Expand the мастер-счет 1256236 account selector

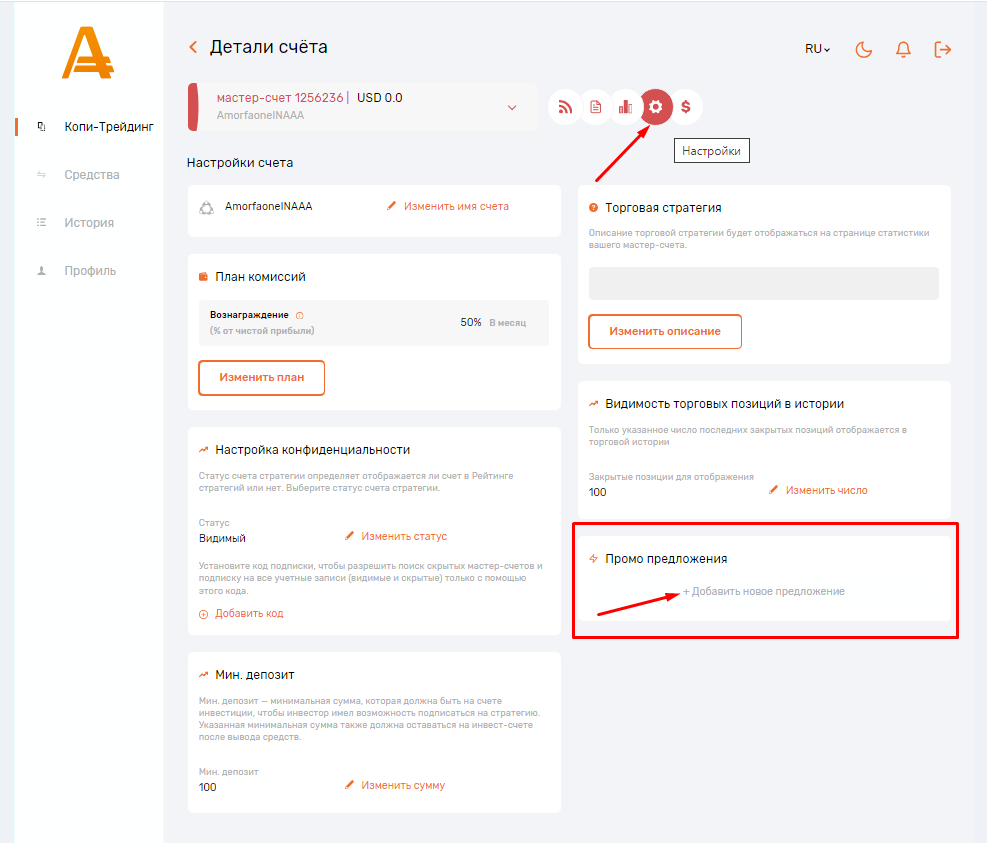click(512, 107)
